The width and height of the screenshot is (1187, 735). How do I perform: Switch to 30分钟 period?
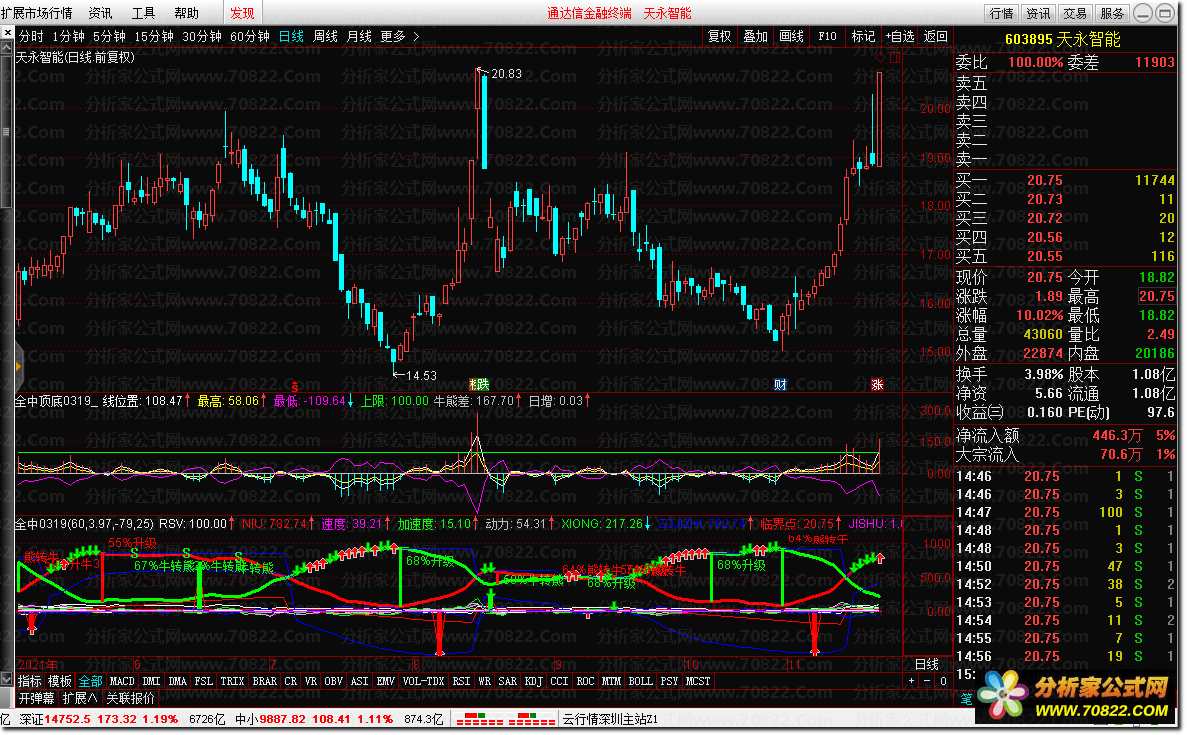(201, 36)
